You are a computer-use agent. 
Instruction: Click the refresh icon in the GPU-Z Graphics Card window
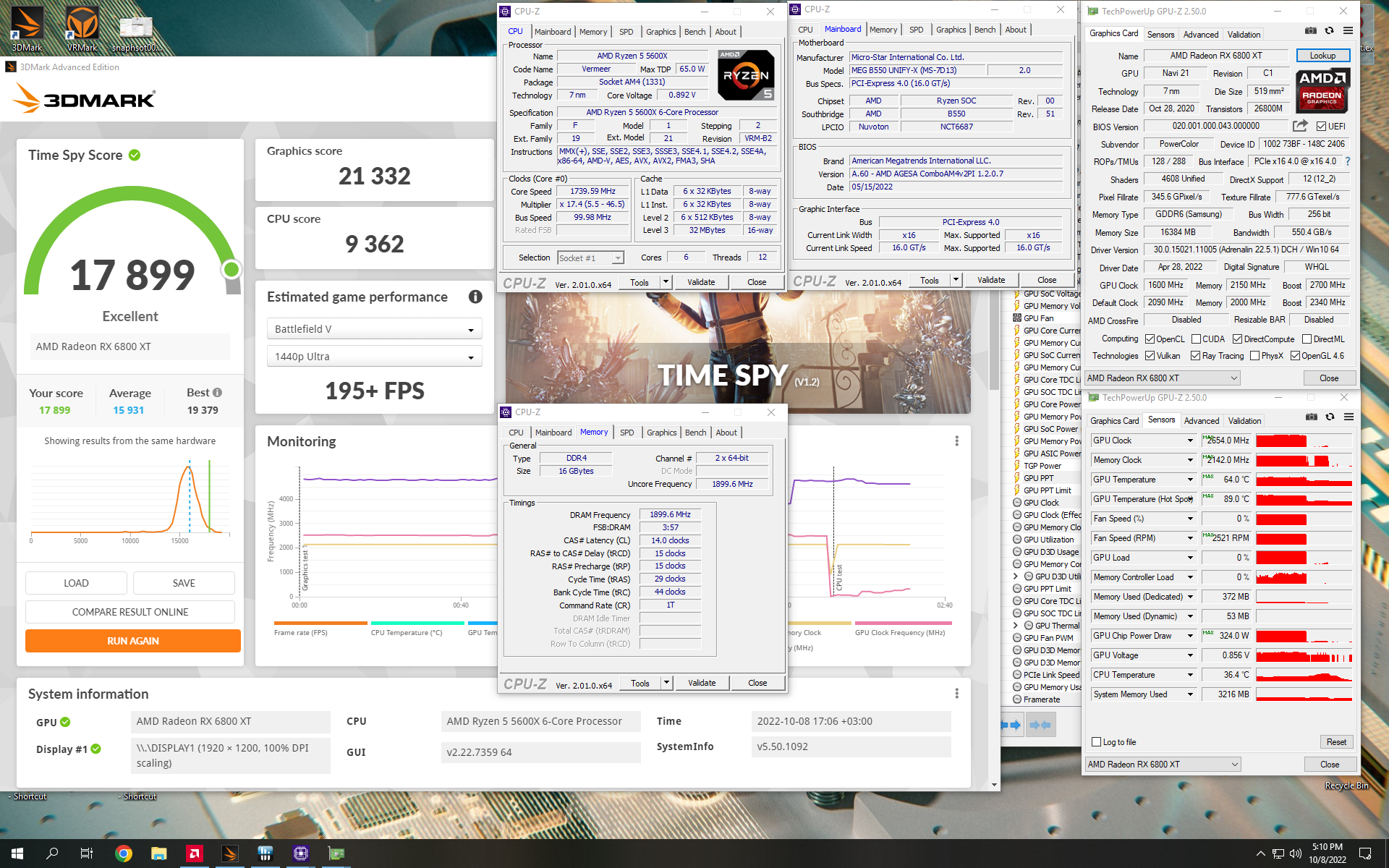click(x=1329, y=31)
